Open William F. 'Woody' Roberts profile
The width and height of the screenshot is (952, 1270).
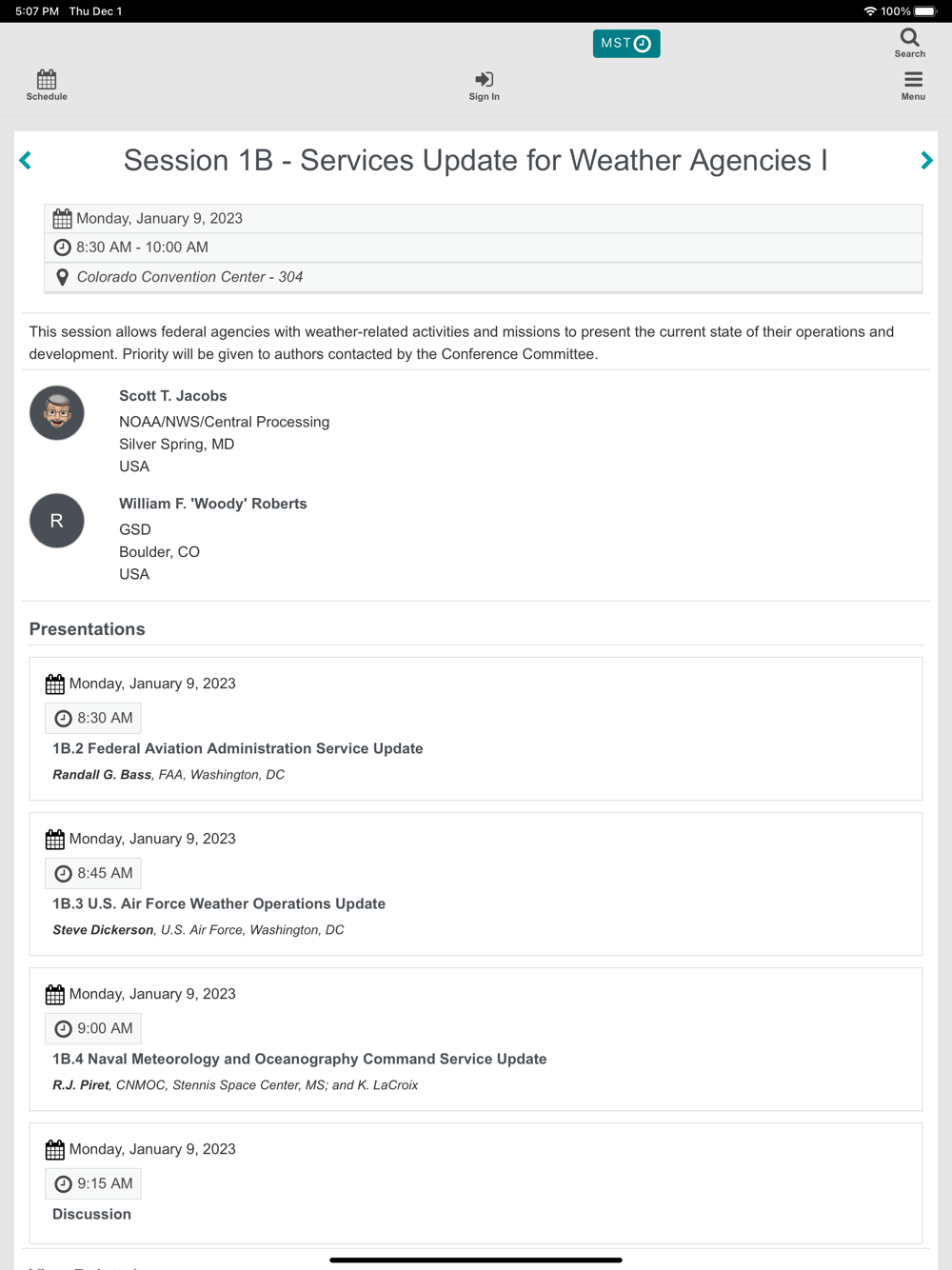(213, 504)
